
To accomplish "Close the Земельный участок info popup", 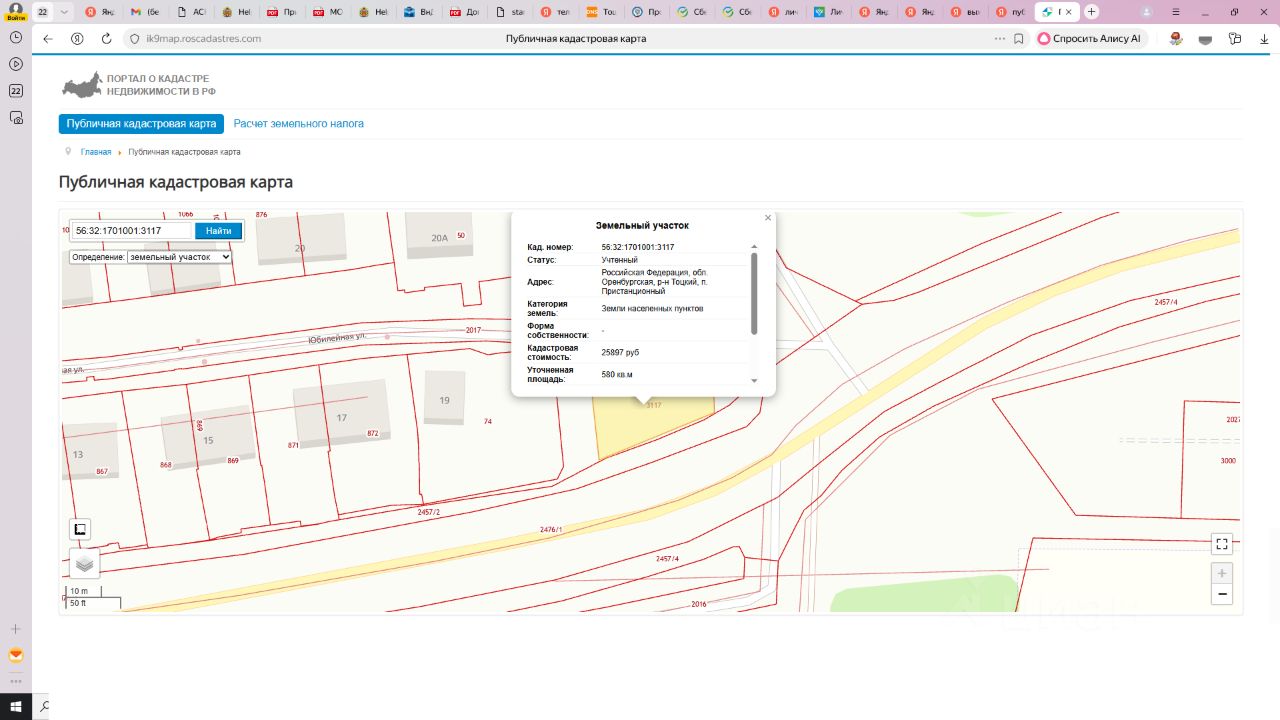I will point(768,218).
